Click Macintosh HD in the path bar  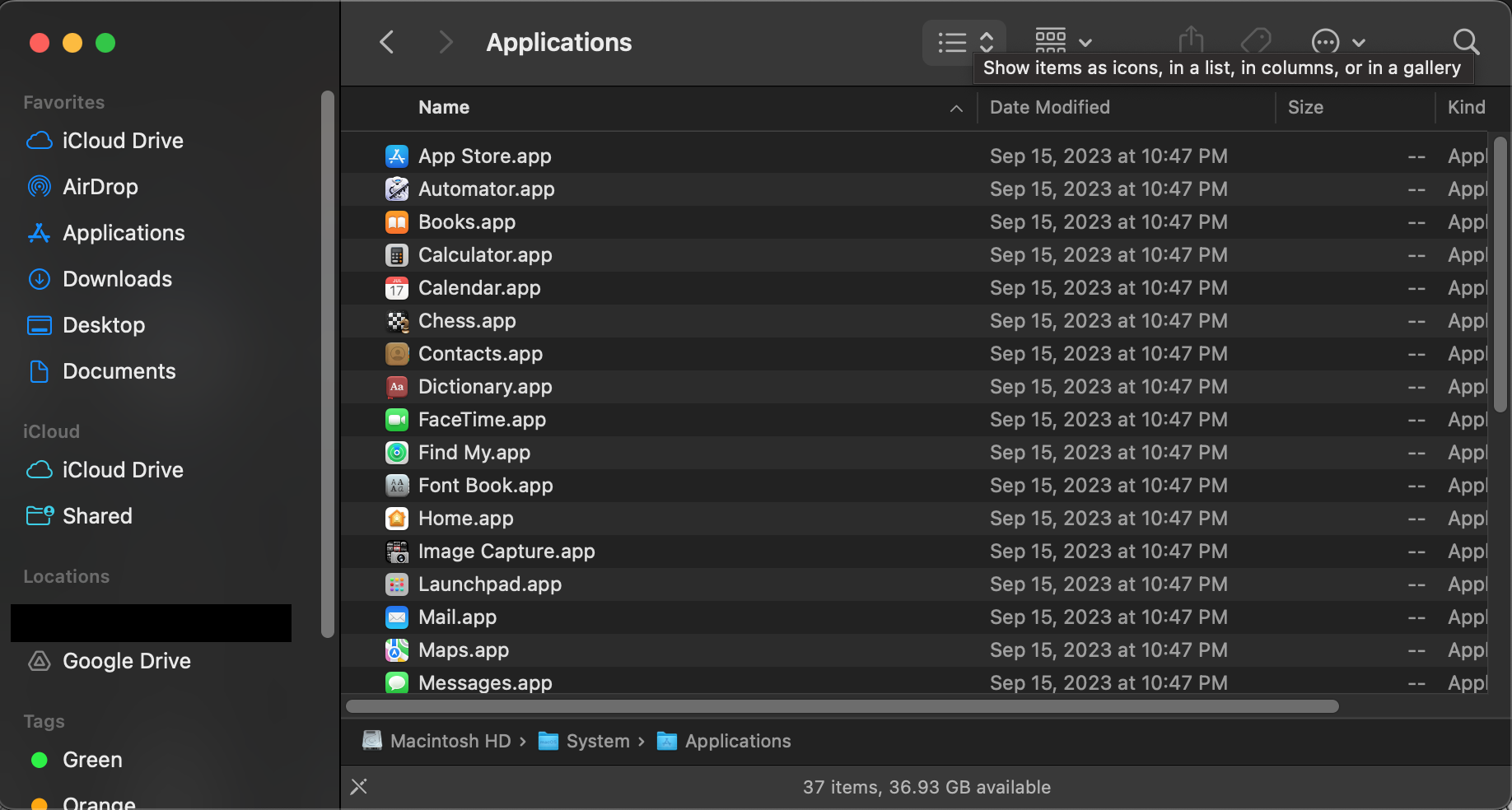(437, 741)
